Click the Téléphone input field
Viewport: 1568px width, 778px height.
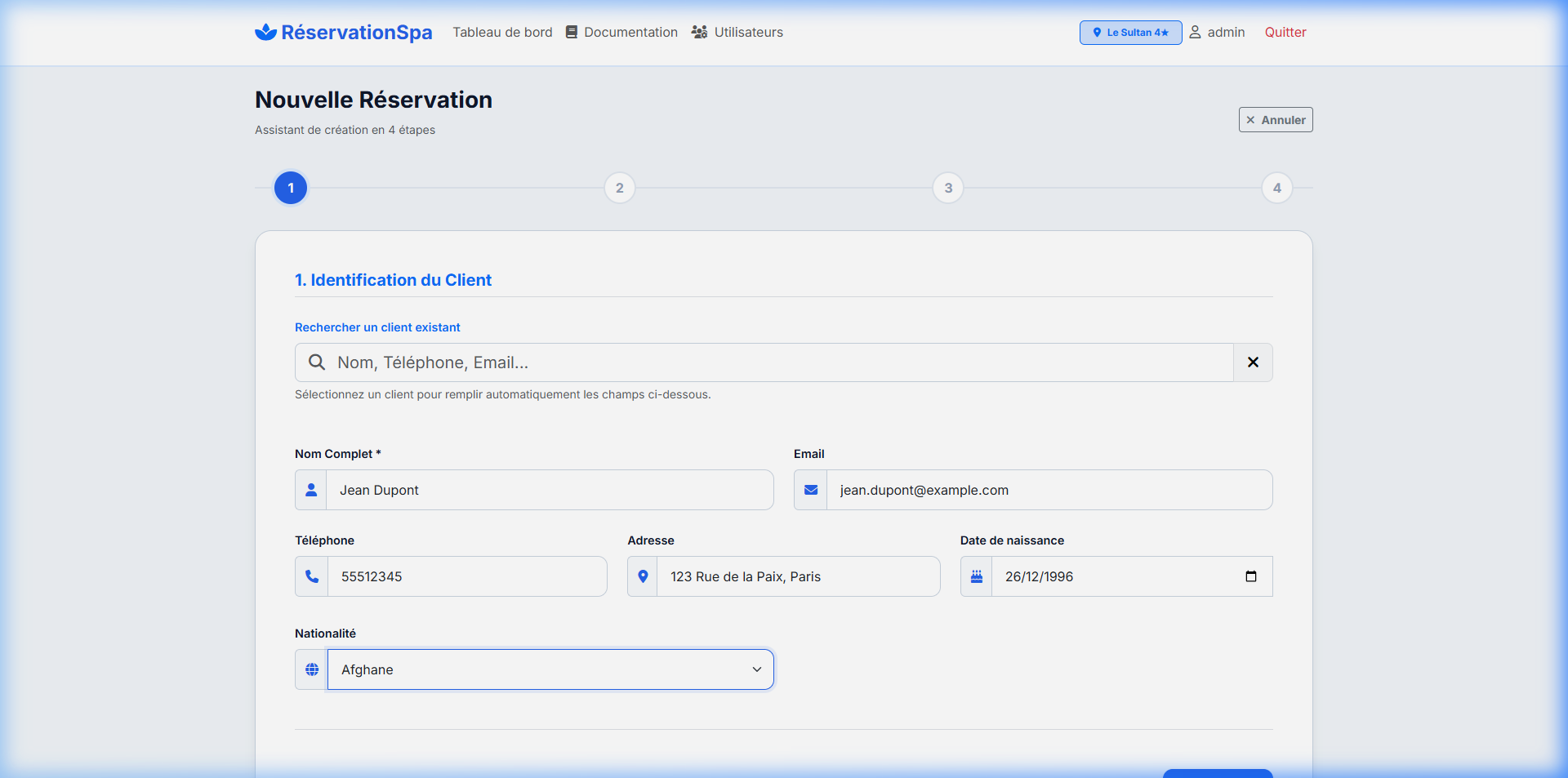[467, 576]
